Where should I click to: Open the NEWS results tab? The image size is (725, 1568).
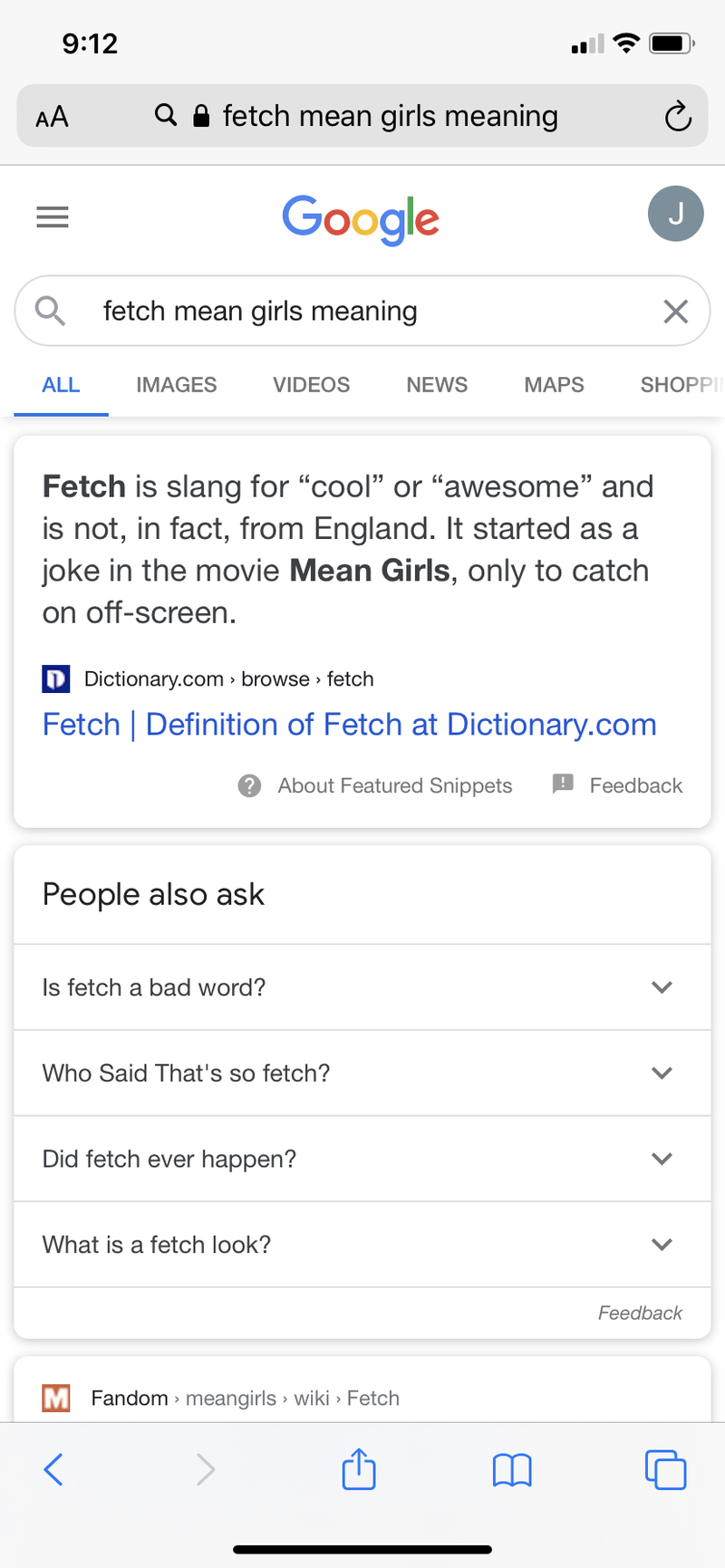click(x=437, y=385)
